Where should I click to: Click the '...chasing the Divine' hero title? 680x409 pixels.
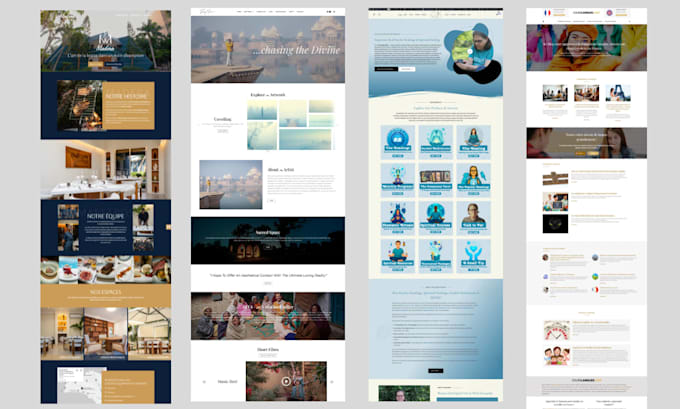point(296,50)
